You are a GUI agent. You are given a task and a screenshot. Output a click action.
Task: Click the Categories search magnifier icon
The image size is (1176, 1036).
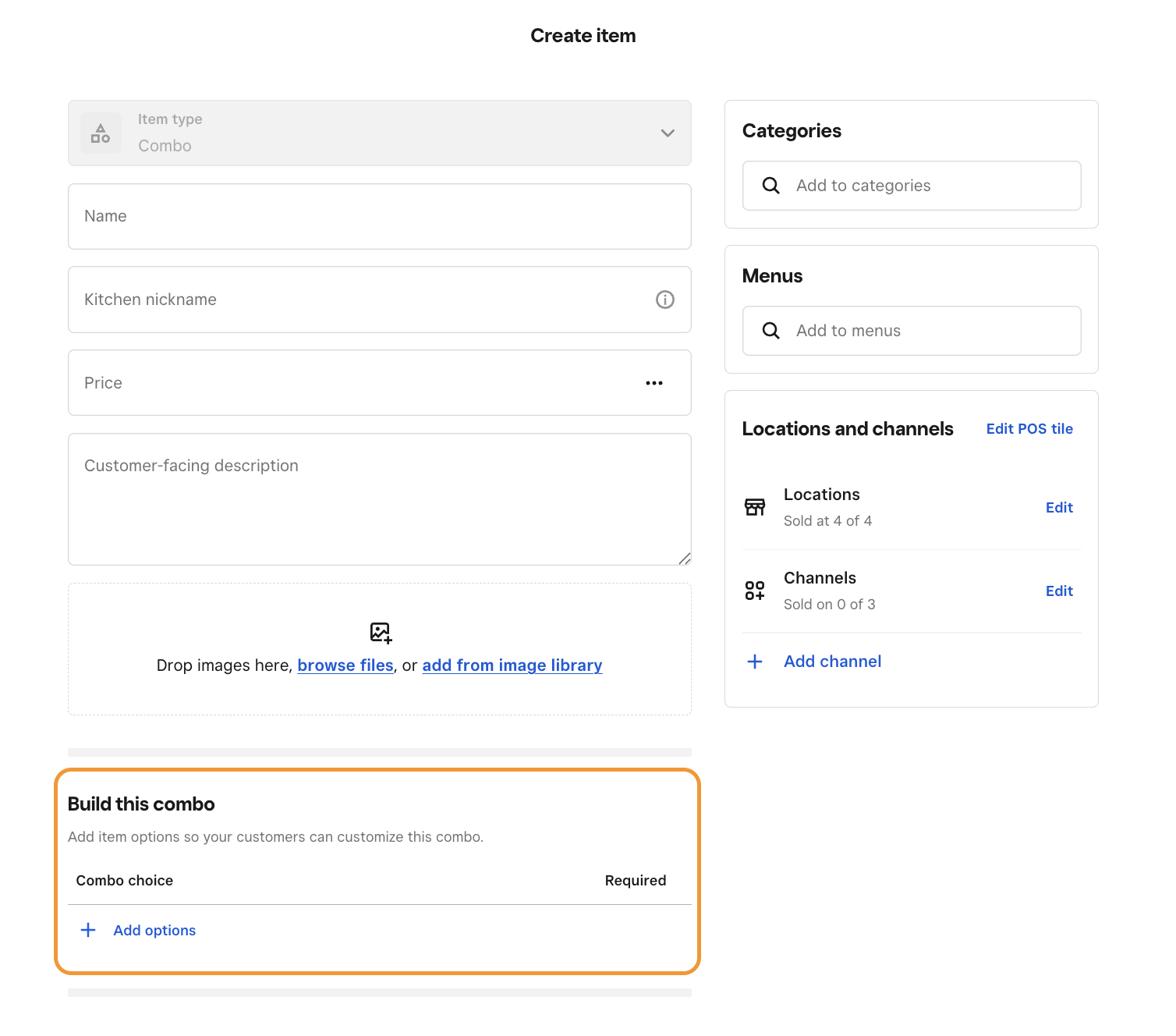[770, 186]
